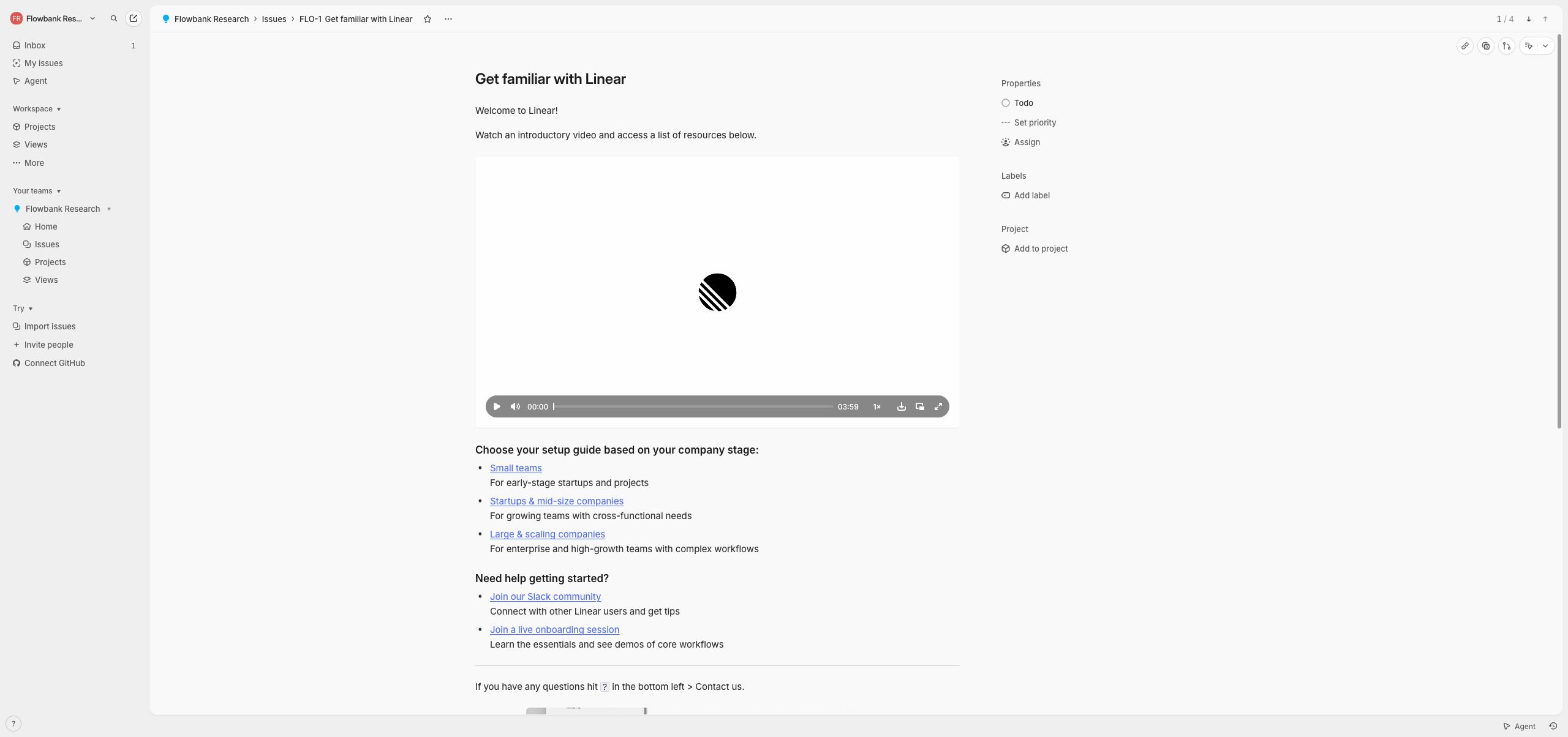Open My issues

click(x=74, y=63)
